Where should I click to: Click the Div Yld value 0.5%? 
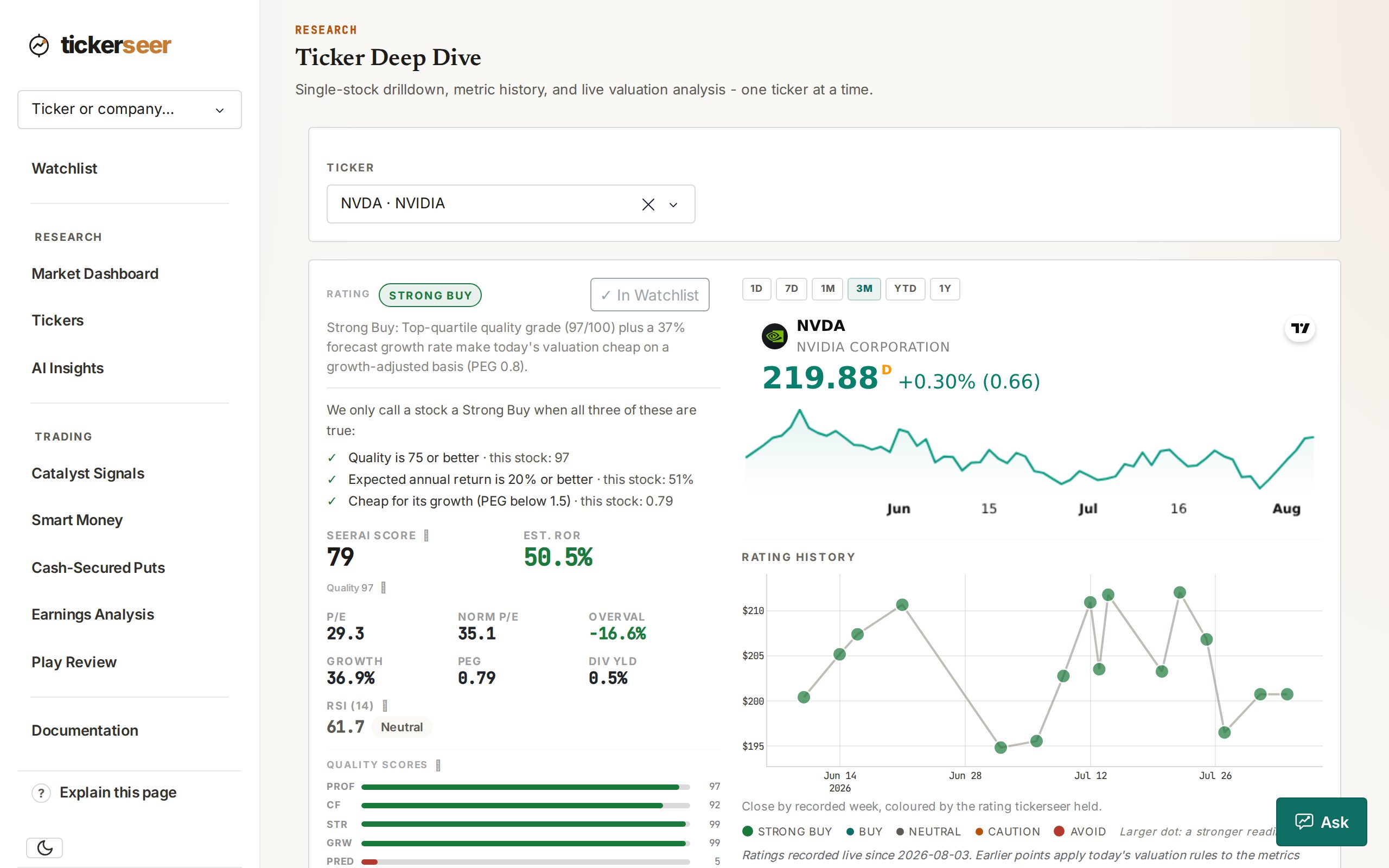coord(608,678)
